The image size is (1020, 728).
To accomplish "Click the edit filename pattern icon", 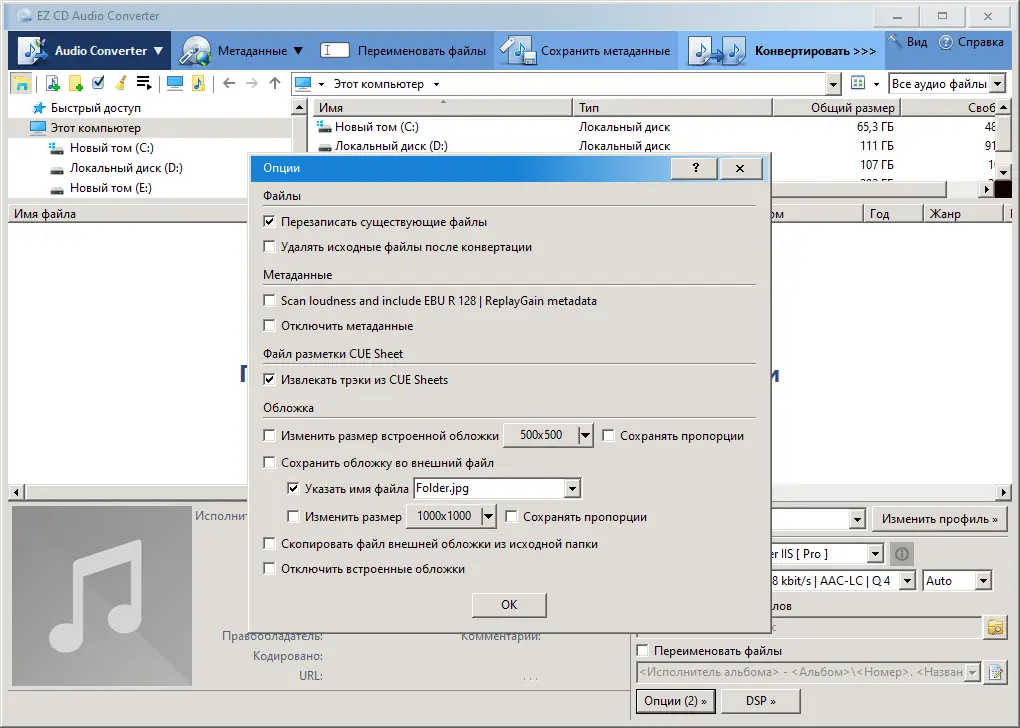I will pos(996,672).
